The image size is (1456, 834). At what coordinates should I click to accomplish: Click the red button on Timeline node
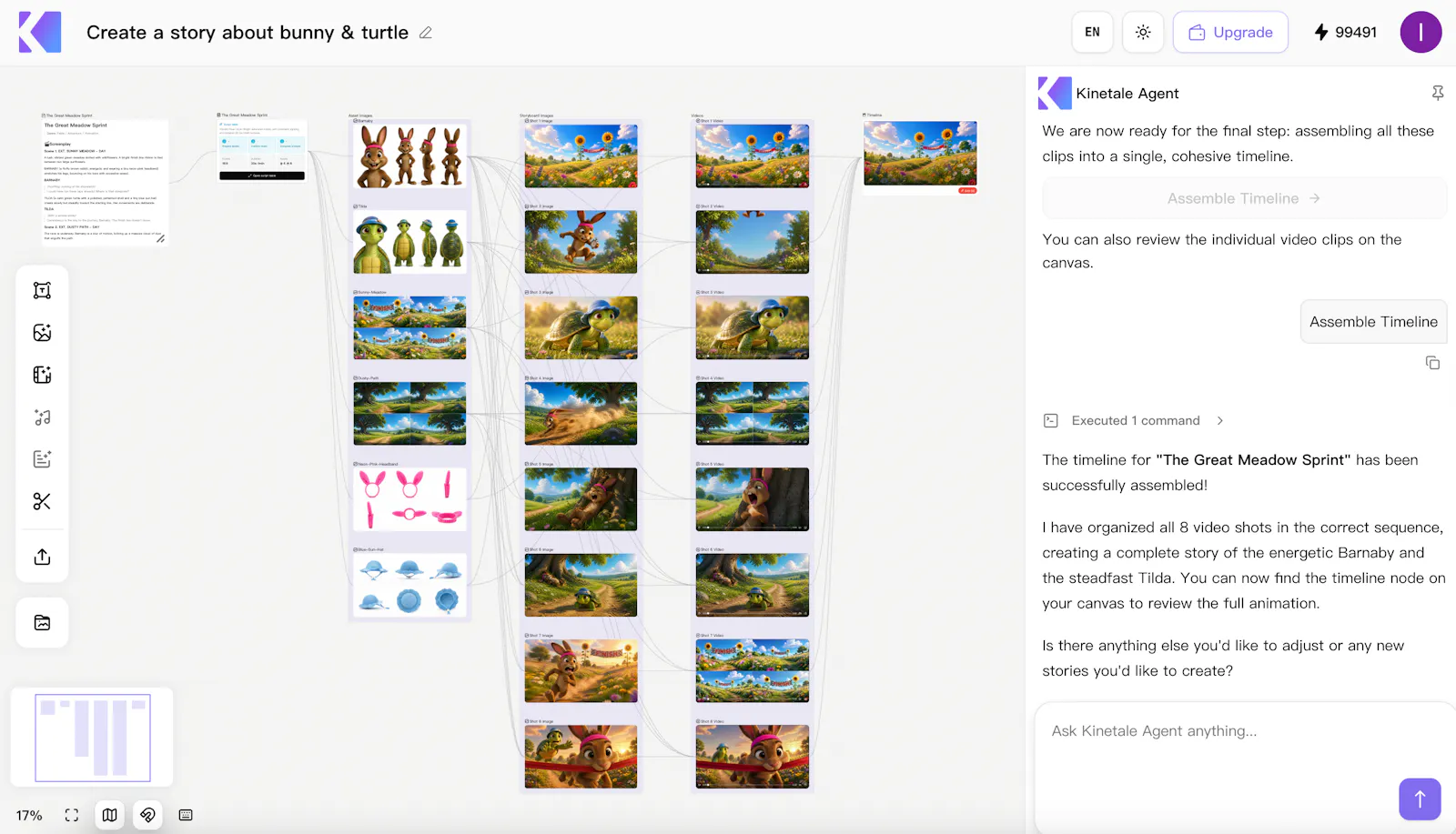tap(967, 191)
